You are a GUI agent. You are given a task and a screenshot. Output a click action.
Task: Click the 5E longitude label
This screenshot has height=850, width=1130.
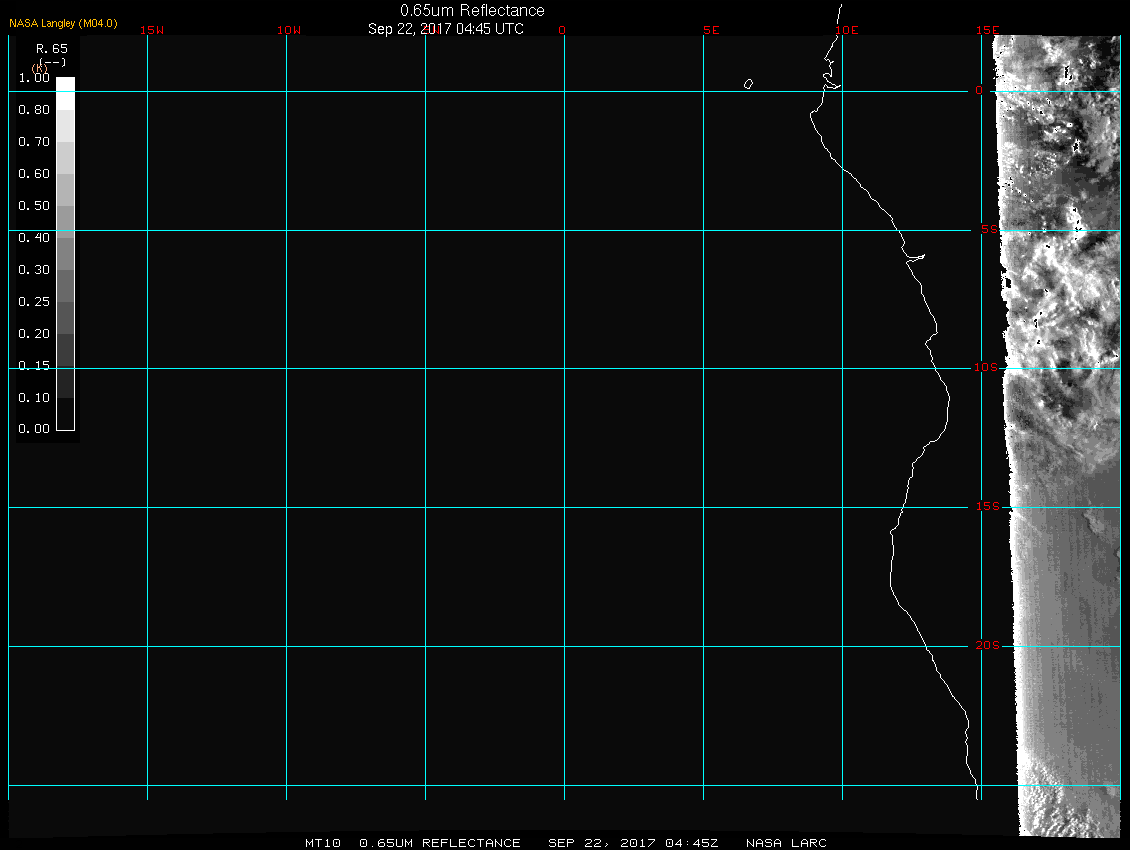click(x=711, y=30)
